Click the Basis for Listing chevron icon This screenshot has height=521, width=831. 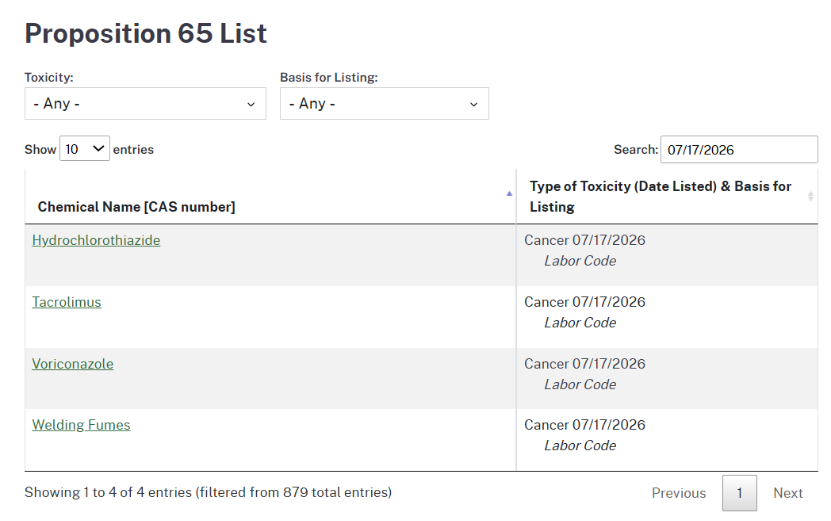click(474, 104)
